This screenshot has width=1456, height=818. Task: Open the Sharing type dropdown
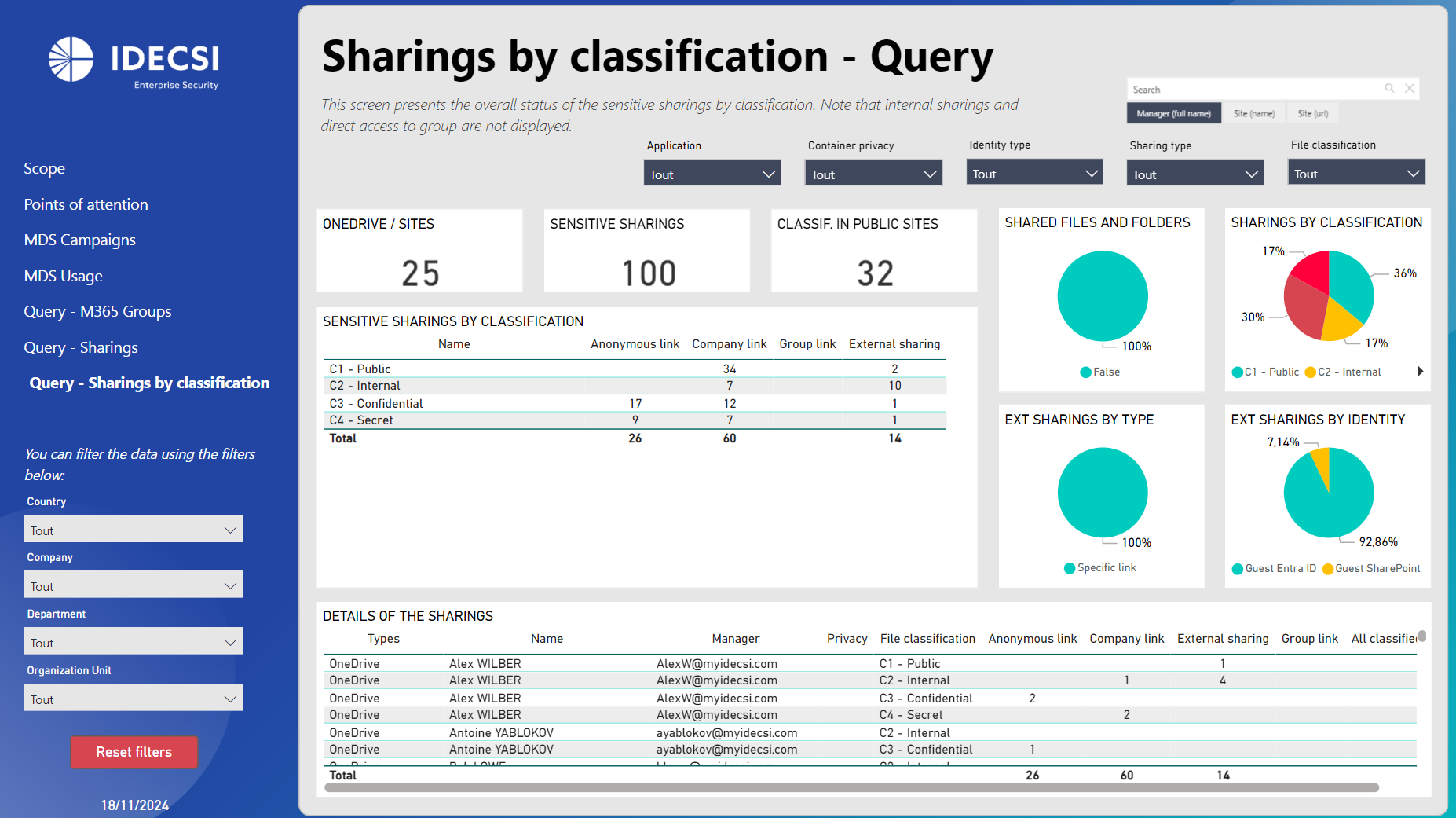click(x=1194, y=174)
